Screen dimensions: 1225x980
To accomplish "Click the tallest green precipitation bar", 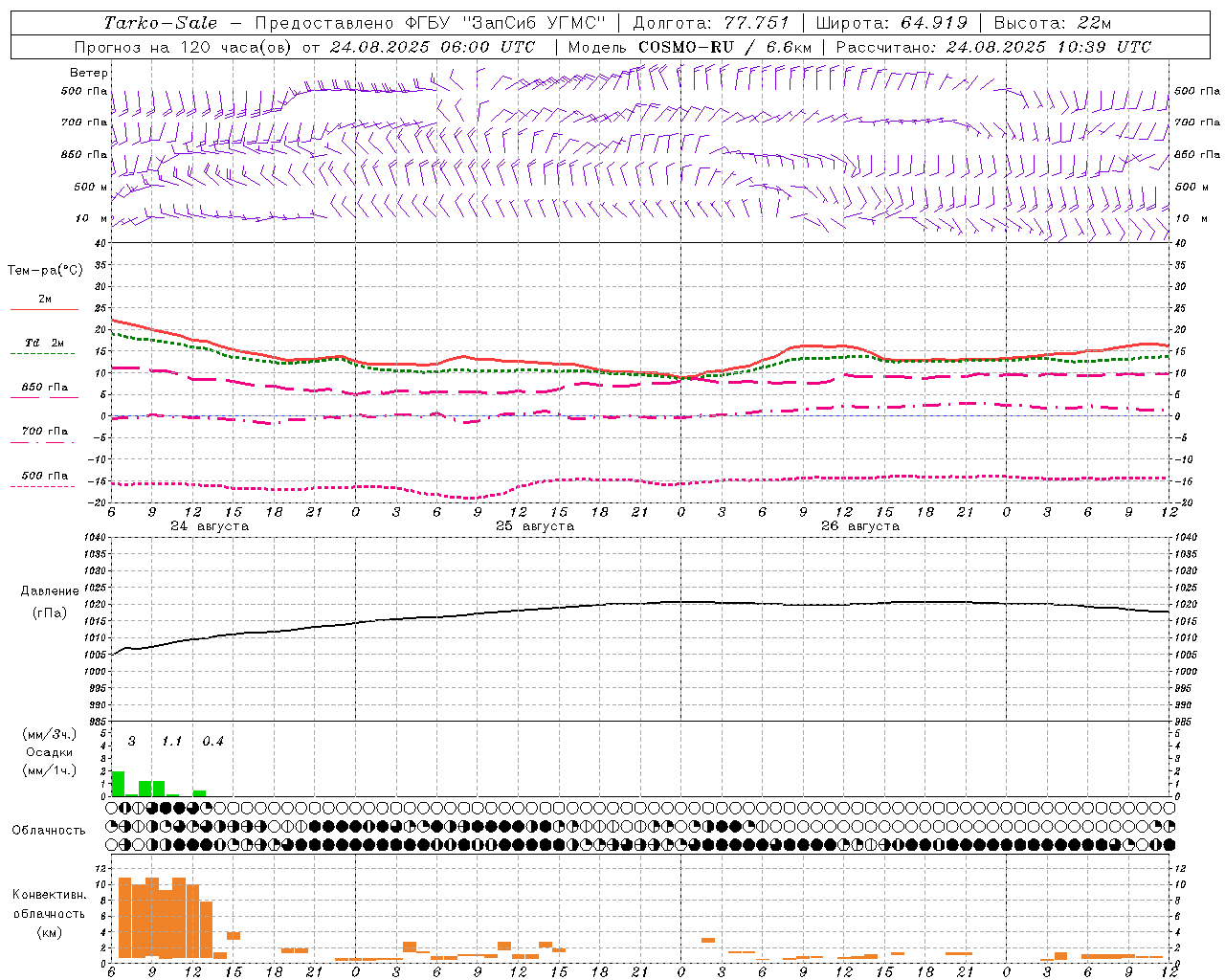I will point(118,784).
